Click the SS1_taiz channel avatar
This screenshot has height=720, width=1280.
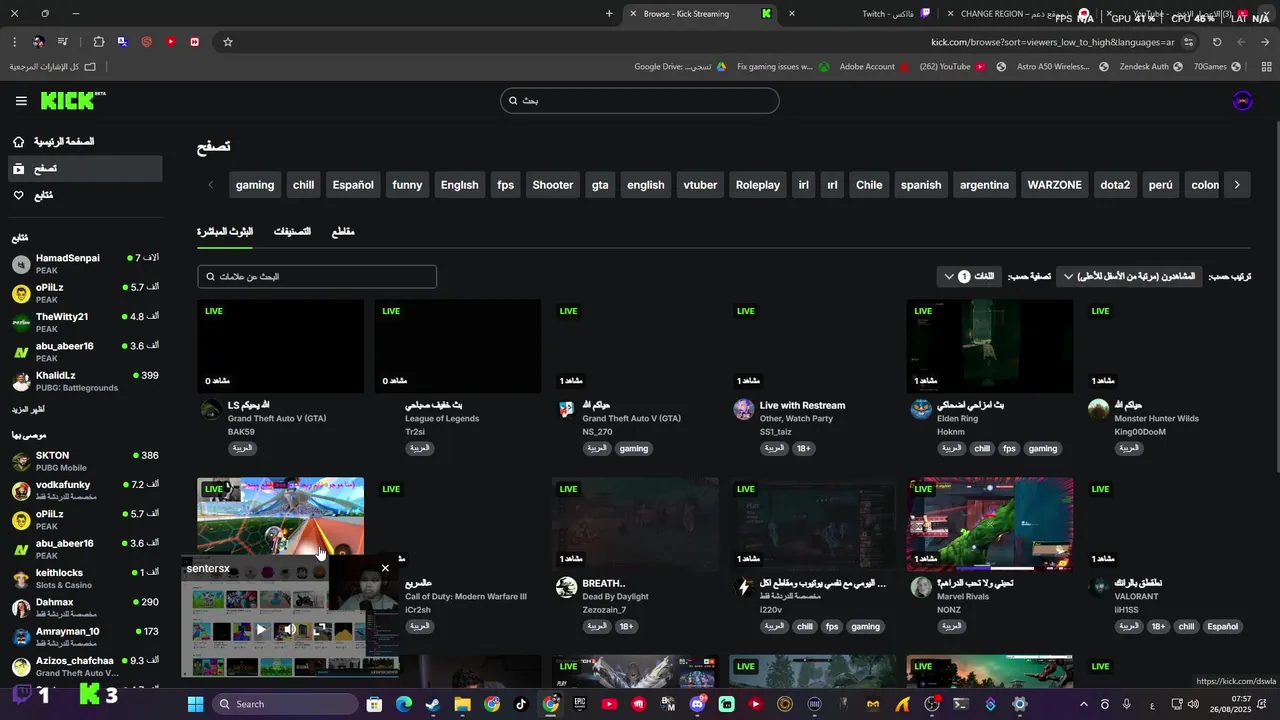(x=743, y=409)
